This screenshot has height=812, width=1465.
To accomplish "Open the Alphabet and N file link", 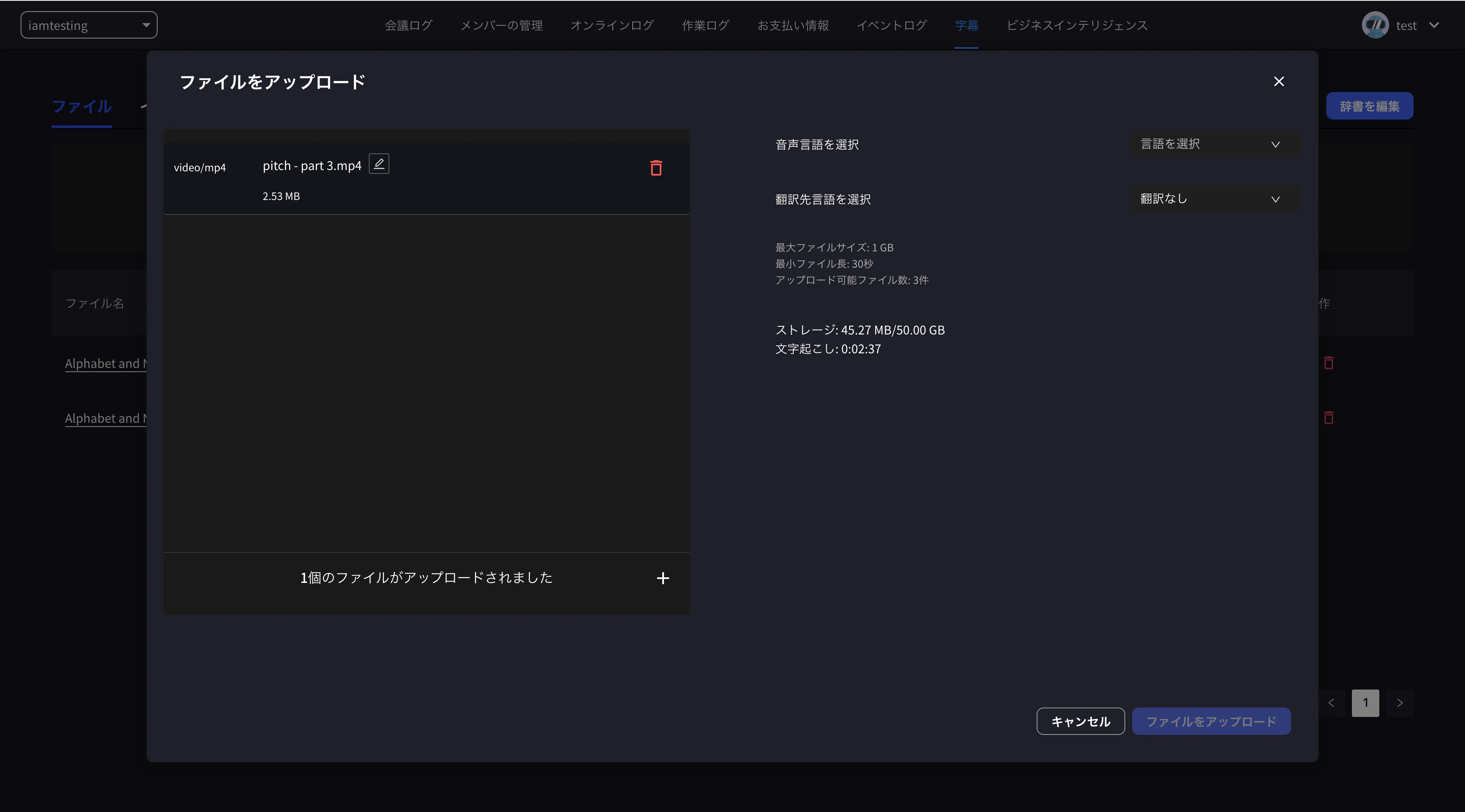I will 106,363.
